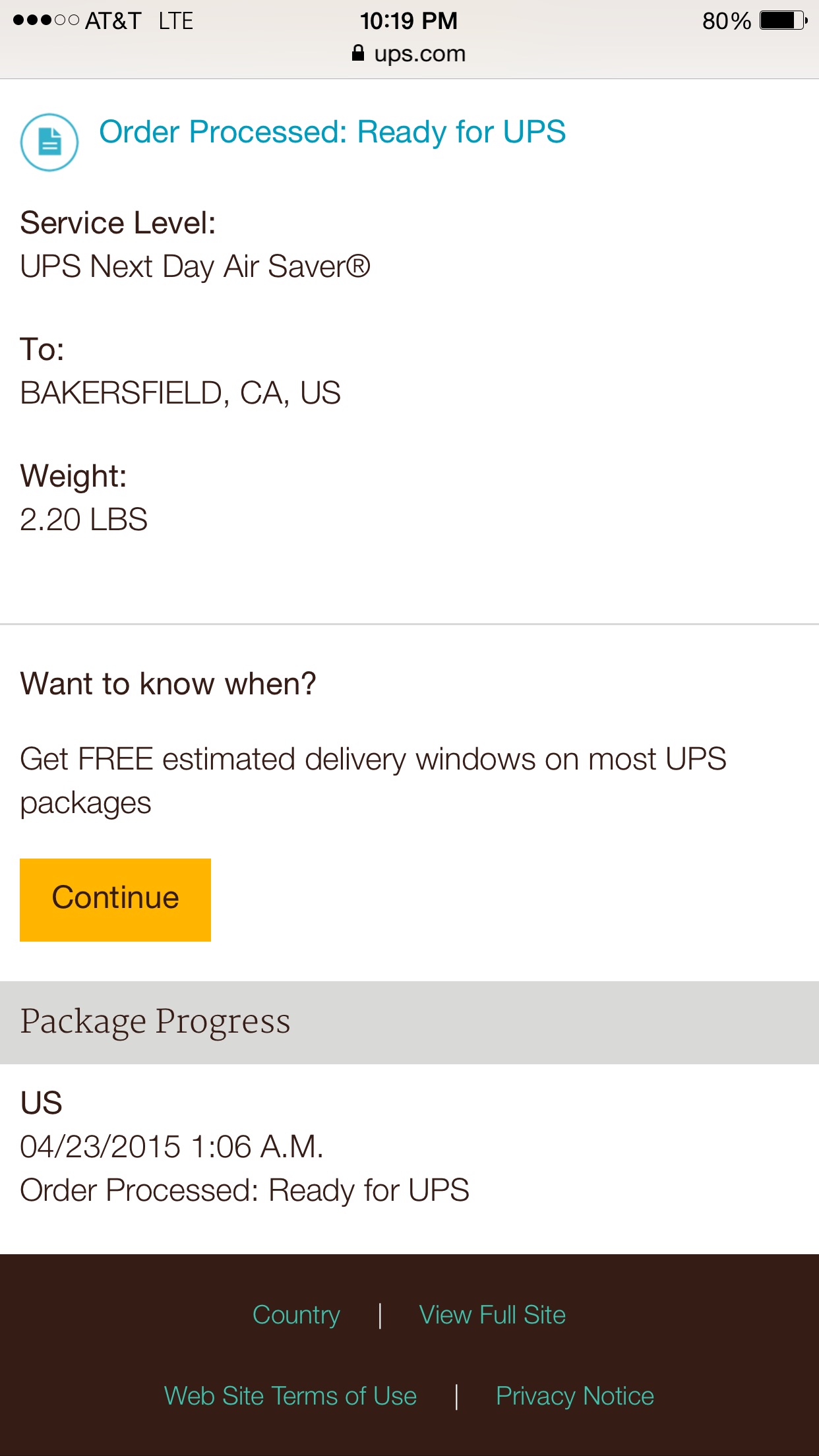Tap the Package Progress section header
Image resolution: width=819 pixels, height=1456 pixels.
click(x=409, y=1022)
